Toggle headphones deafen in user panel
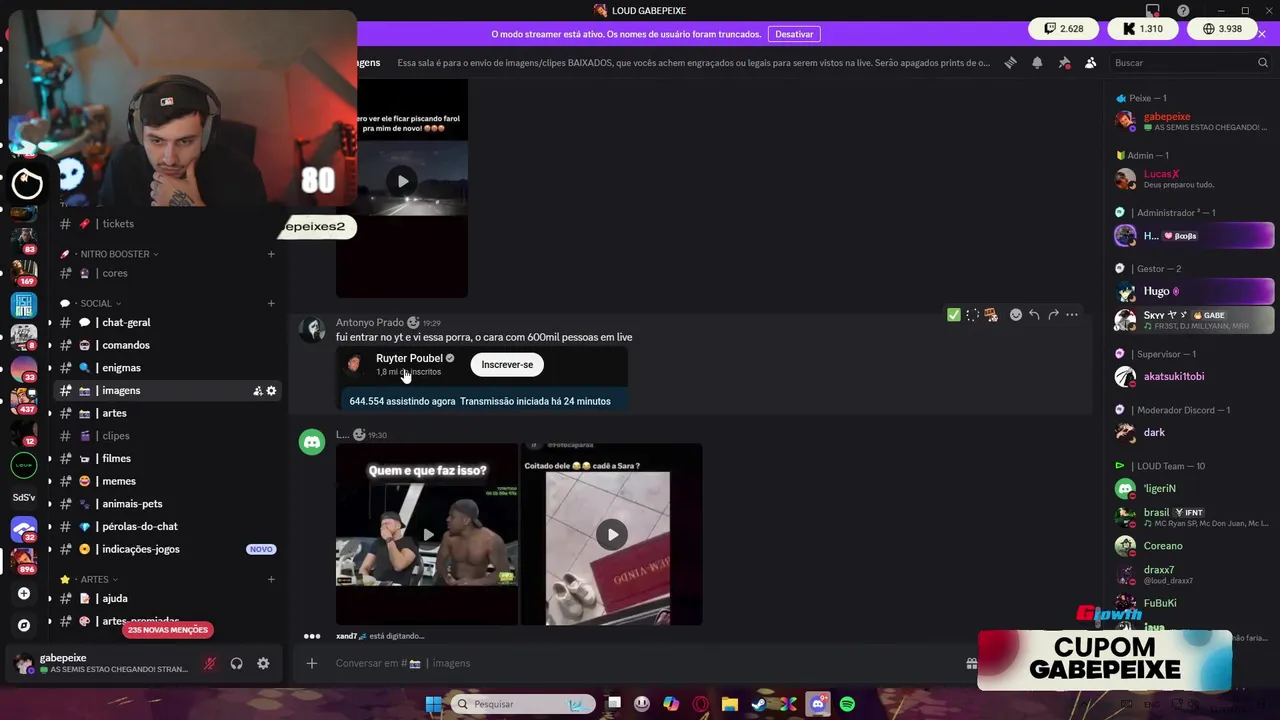 [x=237, y=663]
